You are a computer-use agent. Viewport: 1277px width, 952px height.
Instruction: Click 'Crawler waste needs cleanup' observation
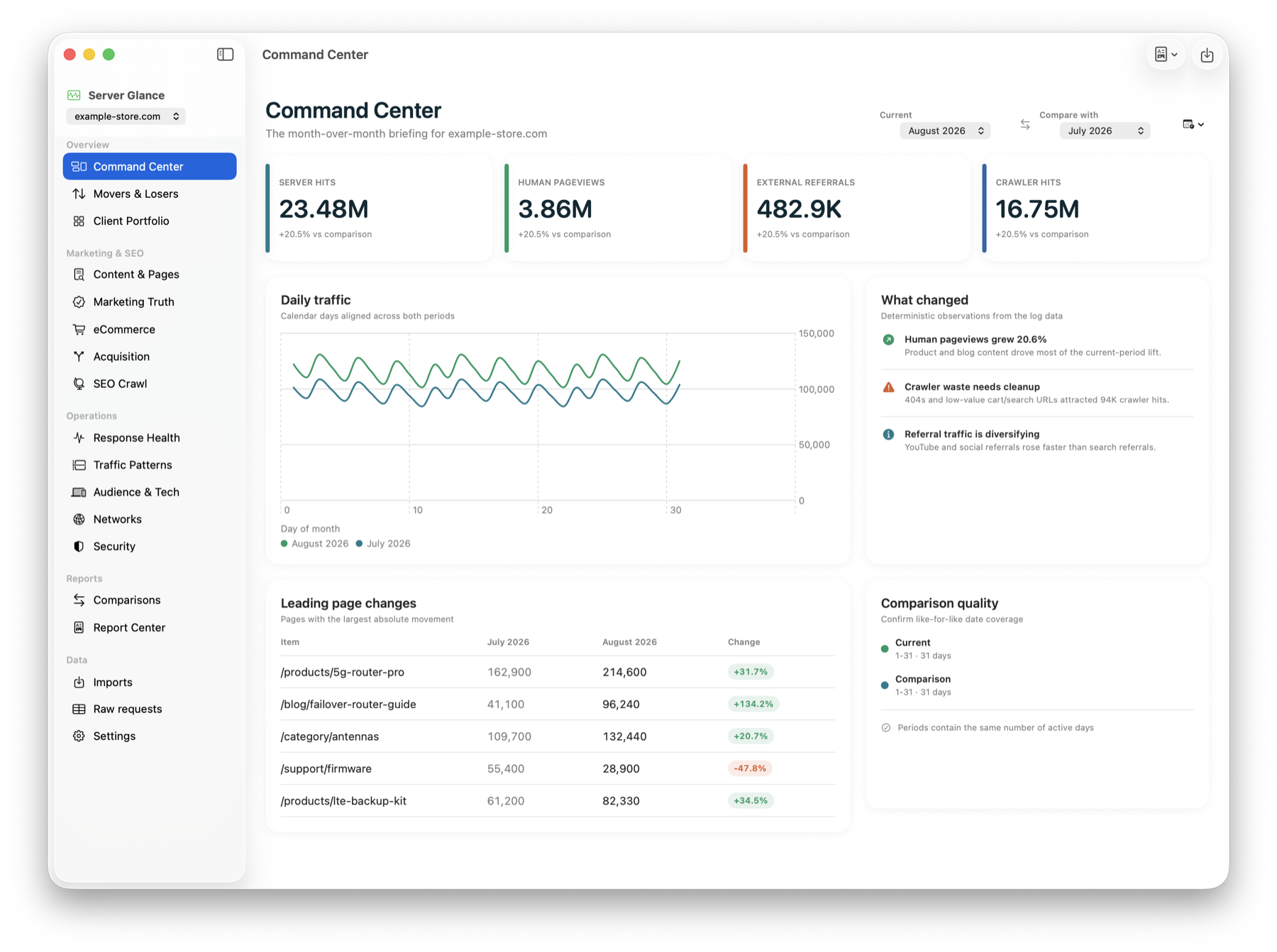[1036, 393]
